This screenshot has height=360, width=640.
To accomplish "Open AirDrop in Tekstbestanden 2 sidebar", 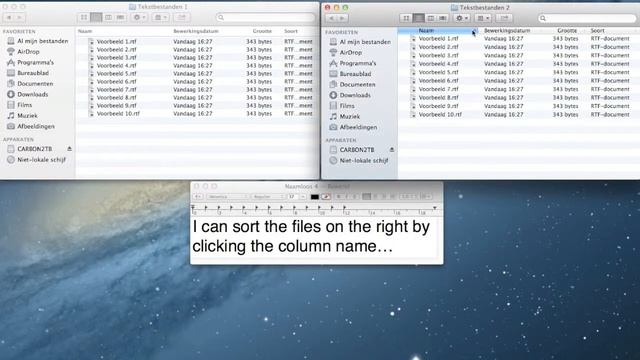I will pyautogui.click(x=350, y=53).
